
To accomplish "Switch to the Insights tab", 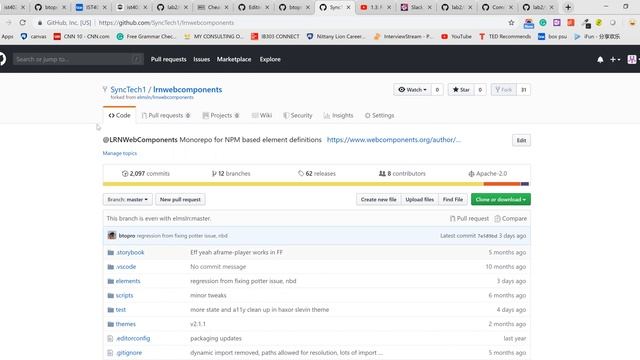I will pos(338,116).
